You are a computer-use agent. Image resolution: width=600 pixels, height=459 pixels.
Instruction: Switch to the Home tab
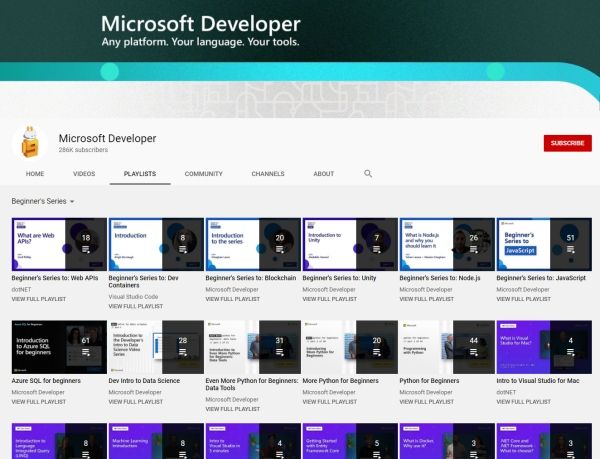tap(35, 174)
